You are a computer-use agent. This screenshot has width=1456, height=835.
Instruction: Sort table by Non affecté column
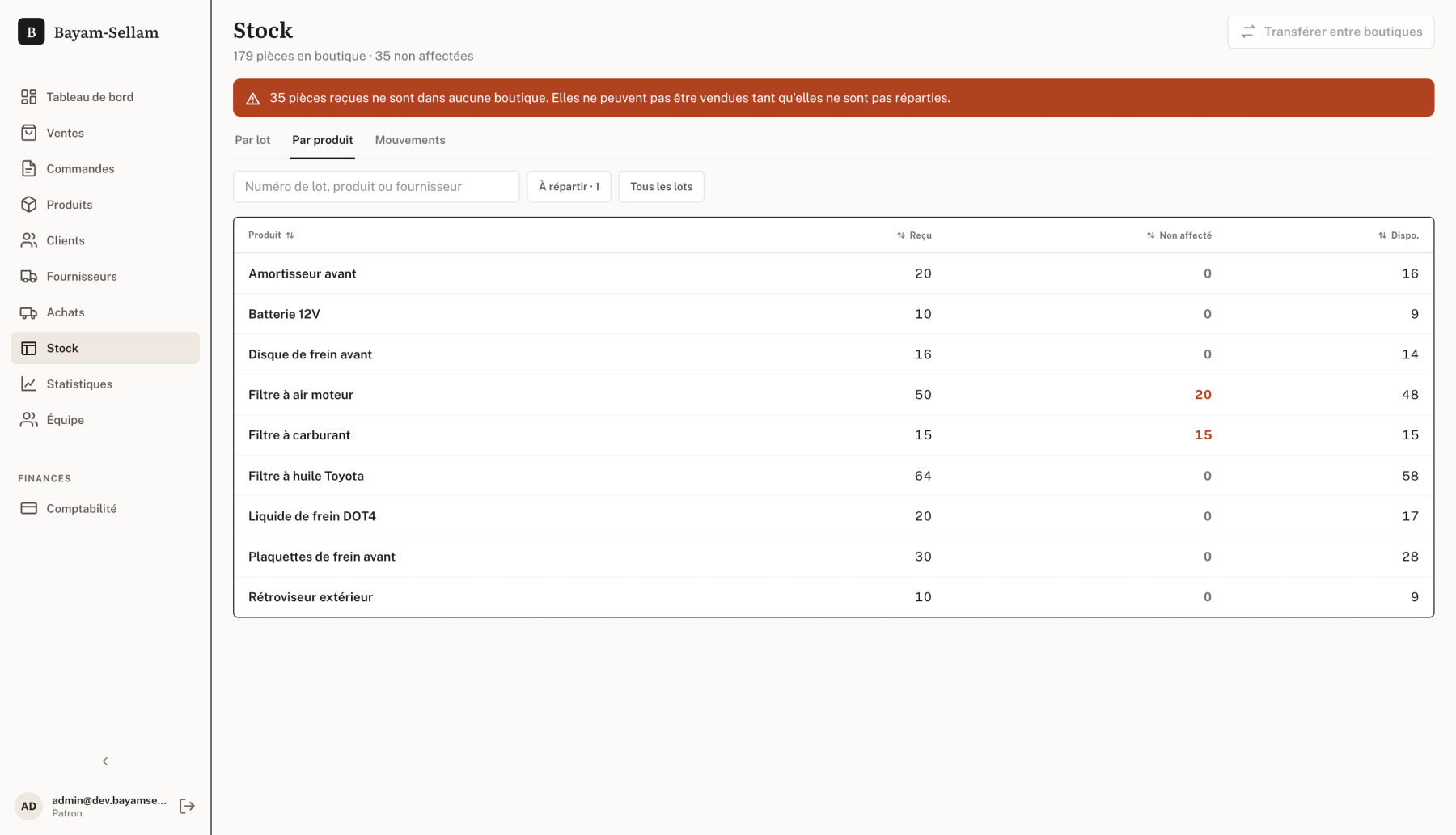(1179, 235)
